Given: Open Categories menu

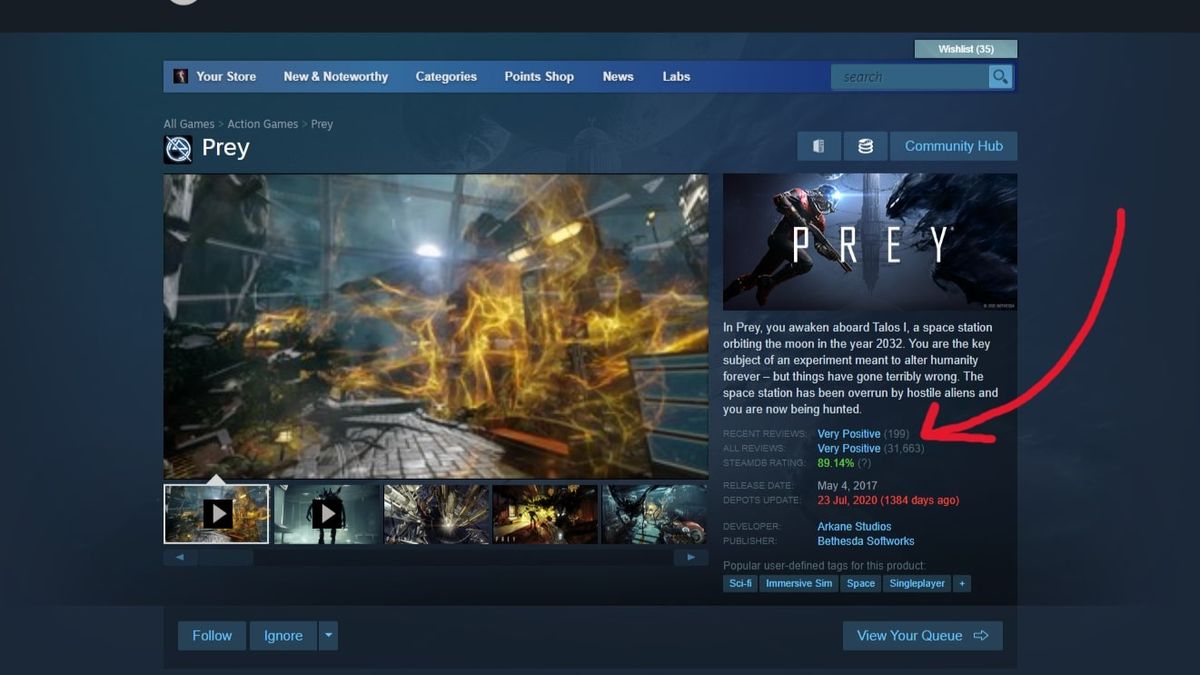Looking at the screenshot, I should pyautogui.click(x=446, y=76).
